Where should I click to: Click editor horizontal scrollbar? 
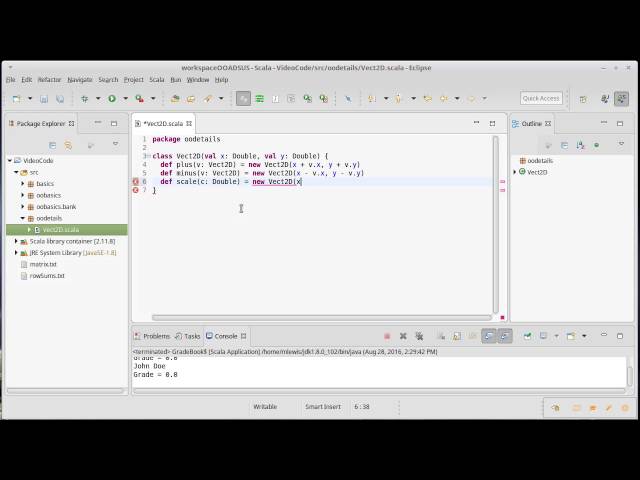pos(322,317)
